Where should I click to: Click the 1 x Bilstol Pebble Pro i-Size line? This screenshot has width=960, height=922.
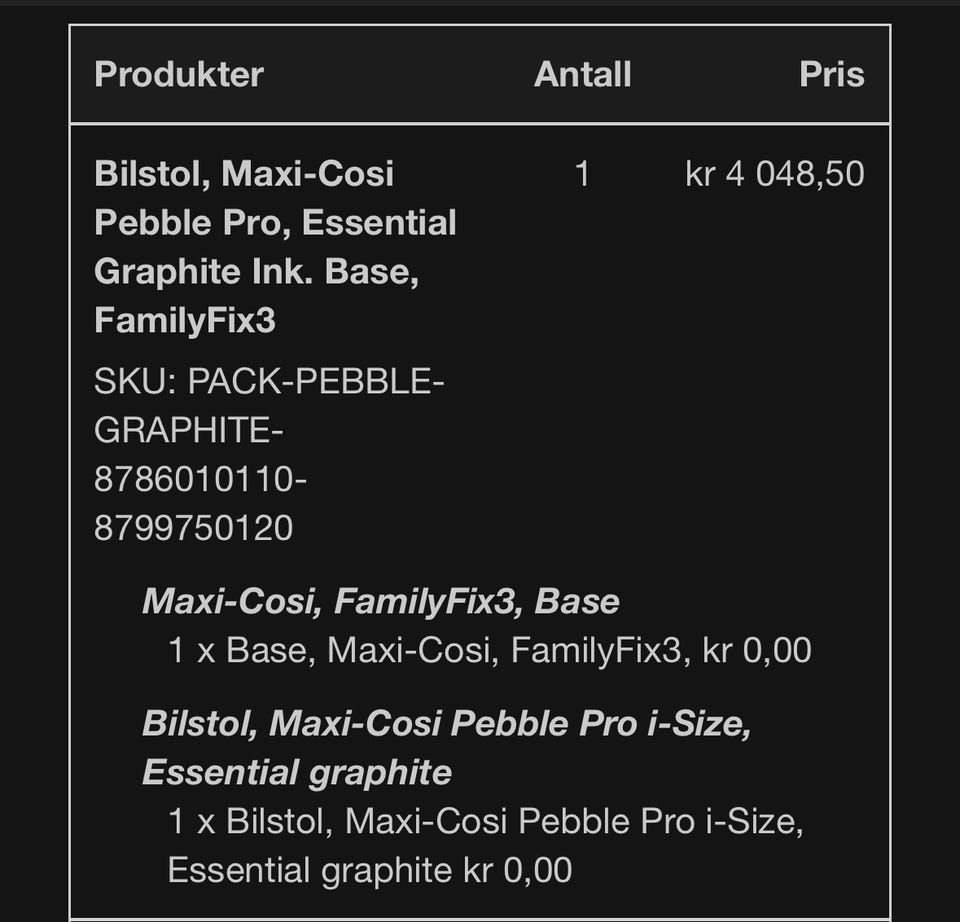click(486, 821)
